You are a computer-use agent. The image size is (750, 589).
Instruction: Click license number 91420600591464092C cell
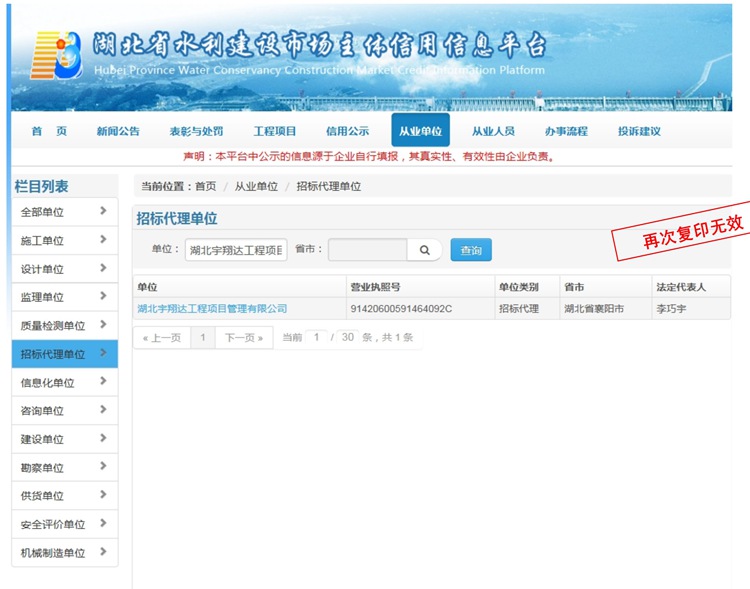click(x=420, y=309)
